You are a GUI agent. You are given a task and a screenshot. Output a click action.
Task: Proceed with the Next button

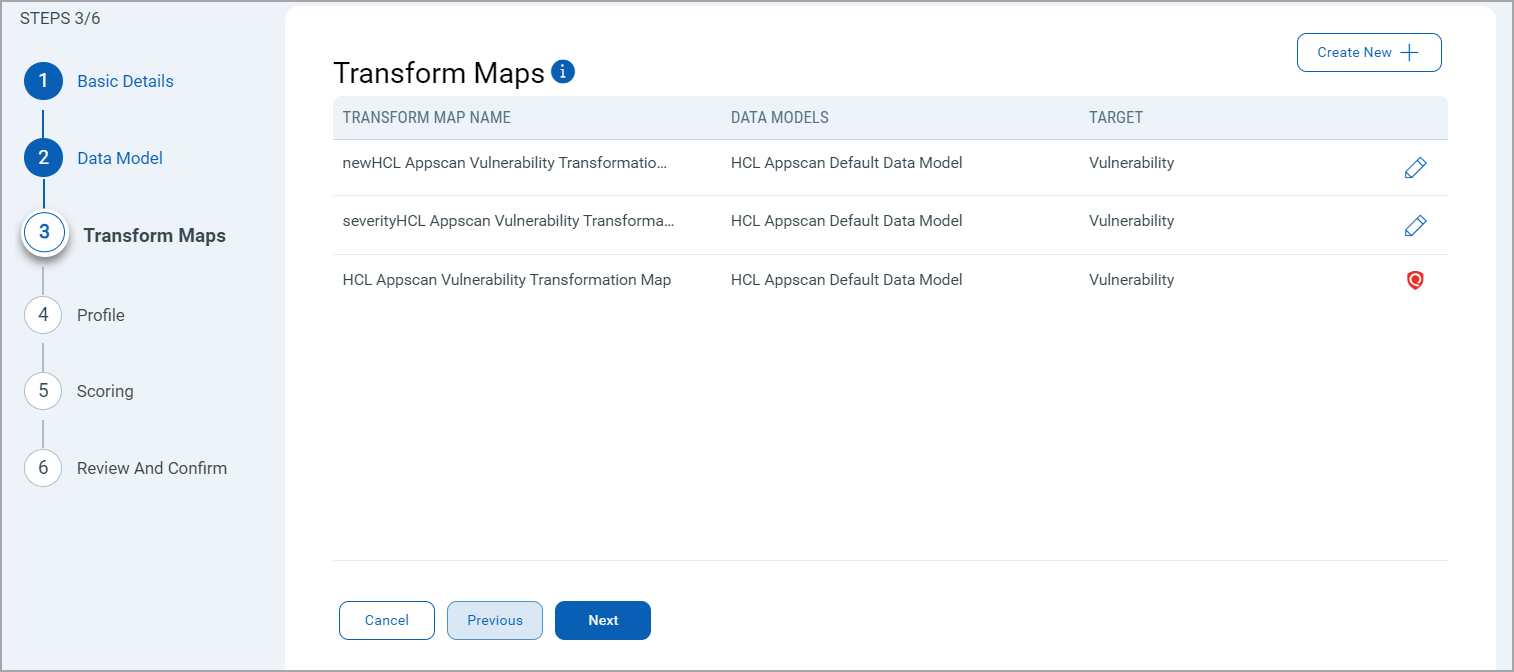(x=603, y=620)
